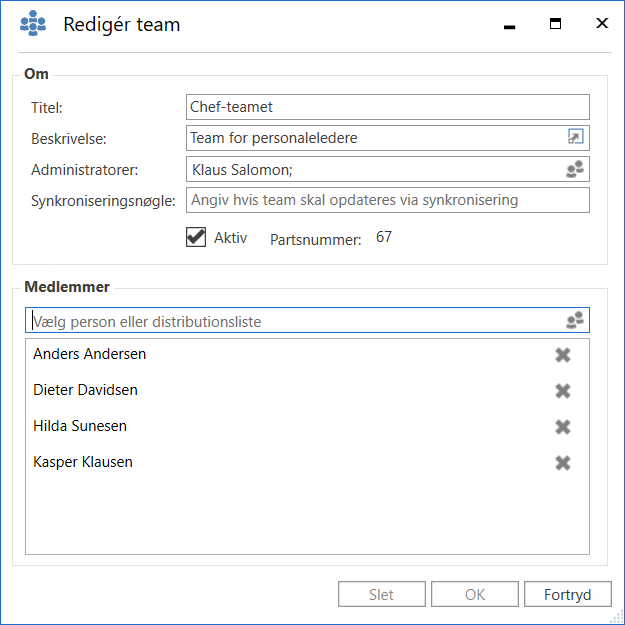Image resolution: width=625 pixels, height=625 pixels.
Task: Maximize the Redigér team window
Action: pos(555,24)
